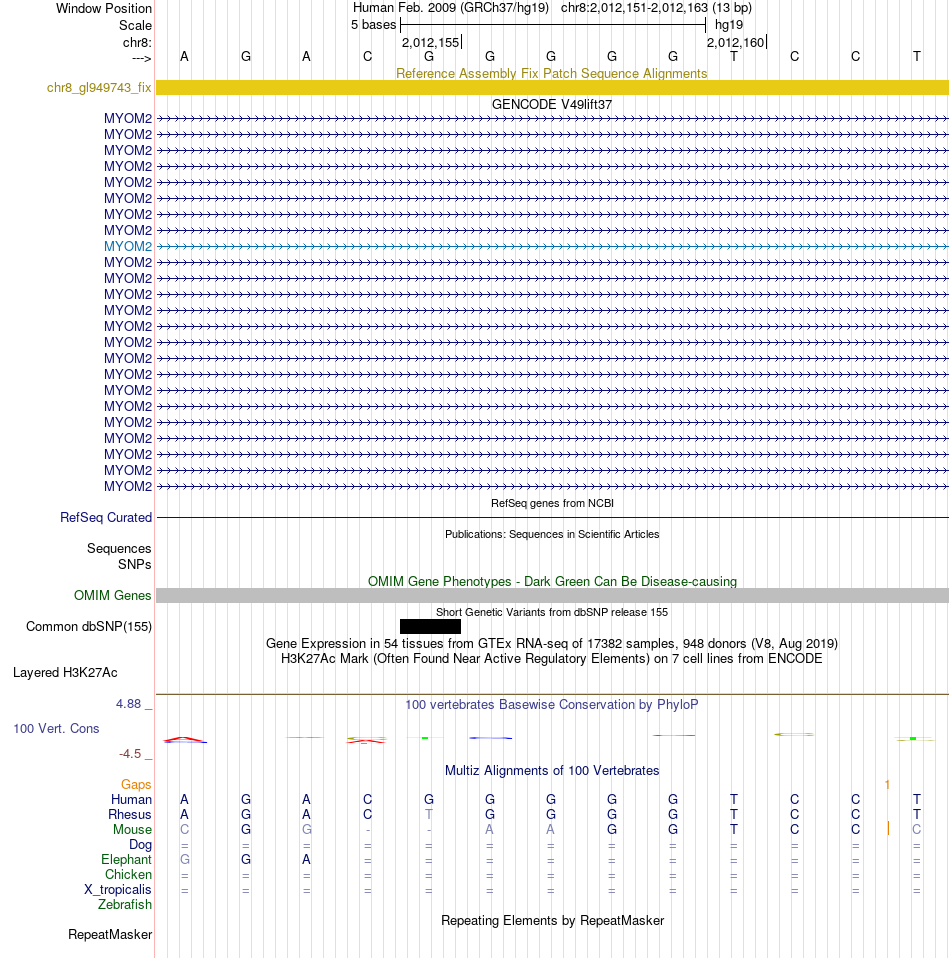Click the Human Feb. 2009 (GRCh37/hg19) heading
Viewport: 950px width, 958px height.
pos(451,8)
